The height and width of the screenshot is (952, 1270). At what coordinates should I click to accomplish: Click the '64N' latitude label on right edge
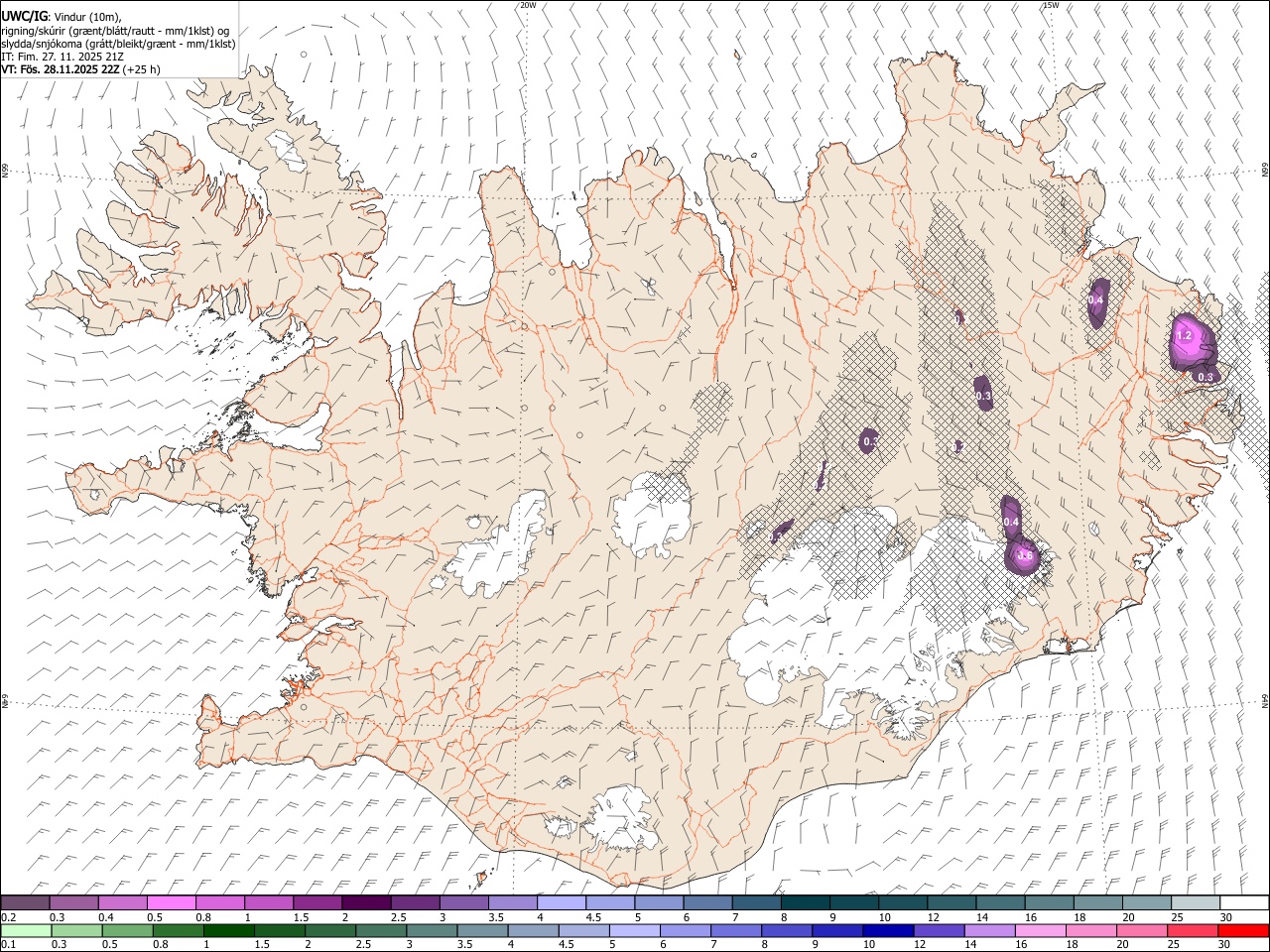1265,700
